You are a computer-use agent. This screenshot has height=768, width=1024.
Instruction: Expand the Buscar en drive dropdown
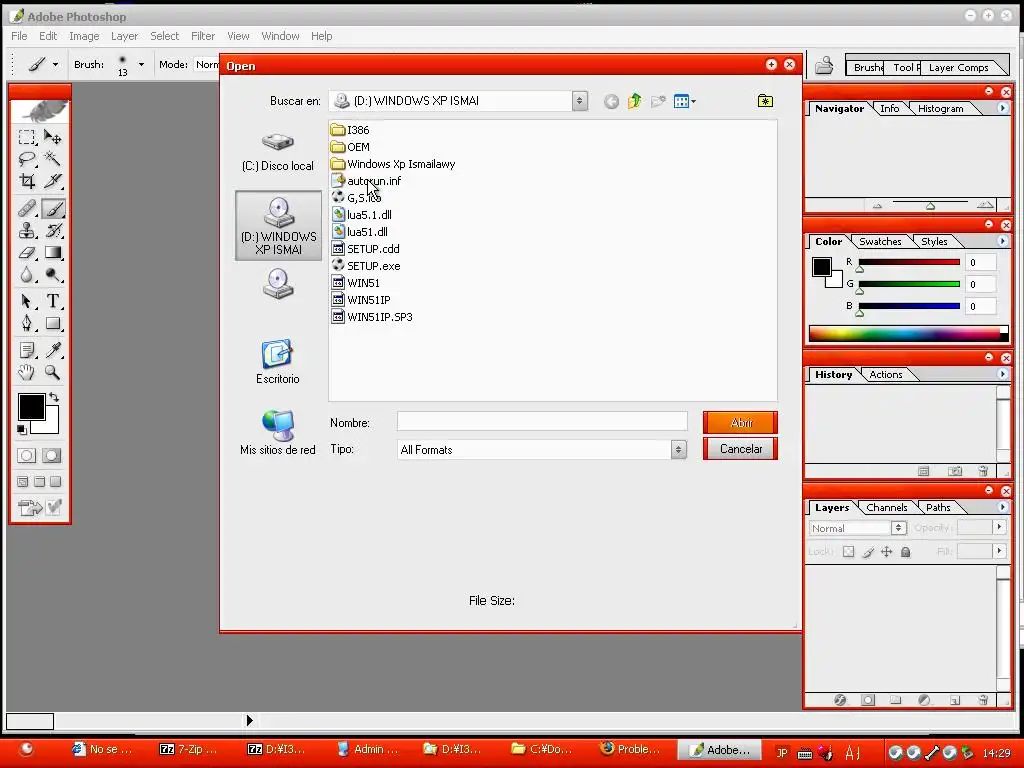point(579,101)
